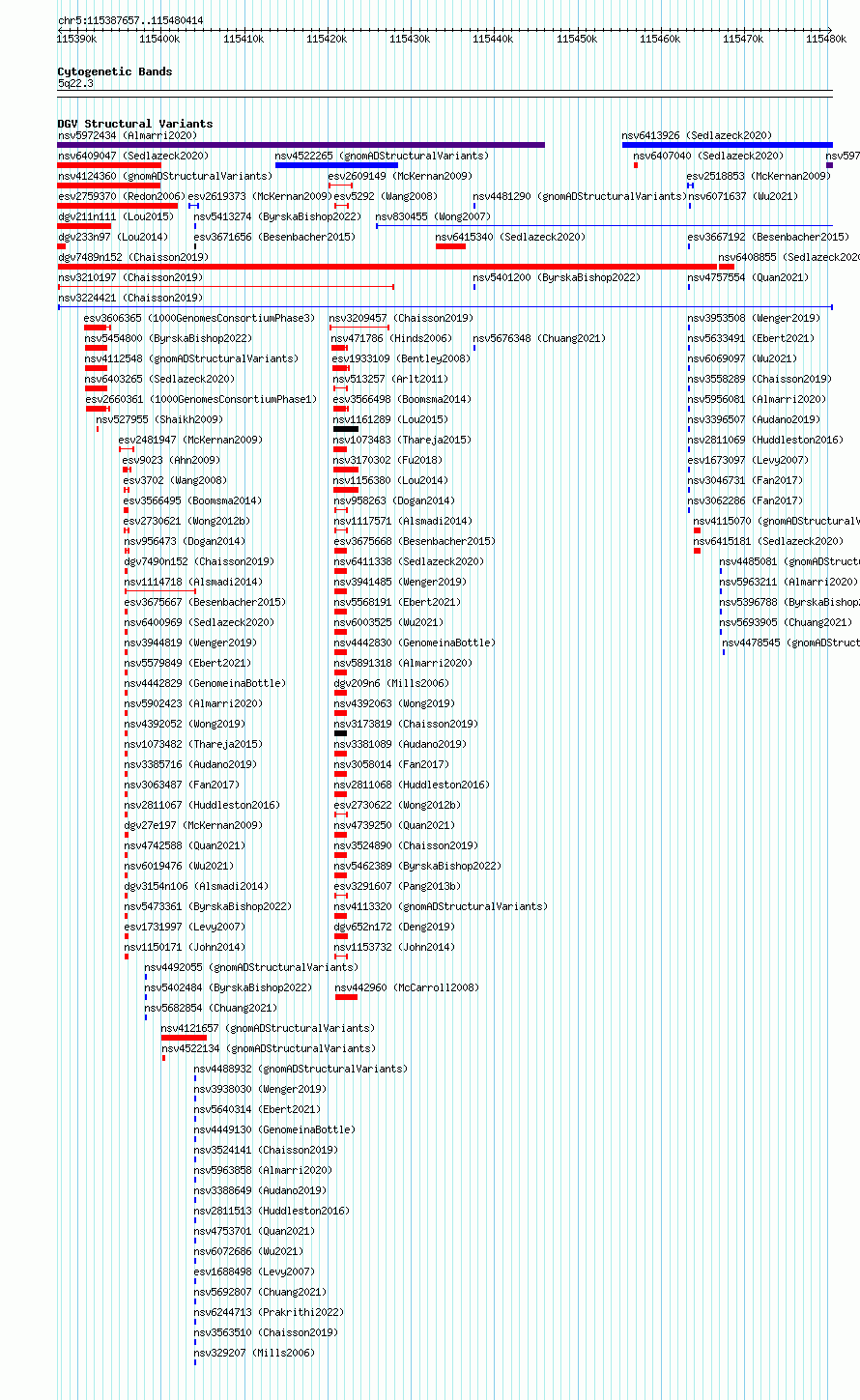Open nsv4121657 (gnomADStructuralVariants) variant
860x1400 pixels.
[268, 1029]
